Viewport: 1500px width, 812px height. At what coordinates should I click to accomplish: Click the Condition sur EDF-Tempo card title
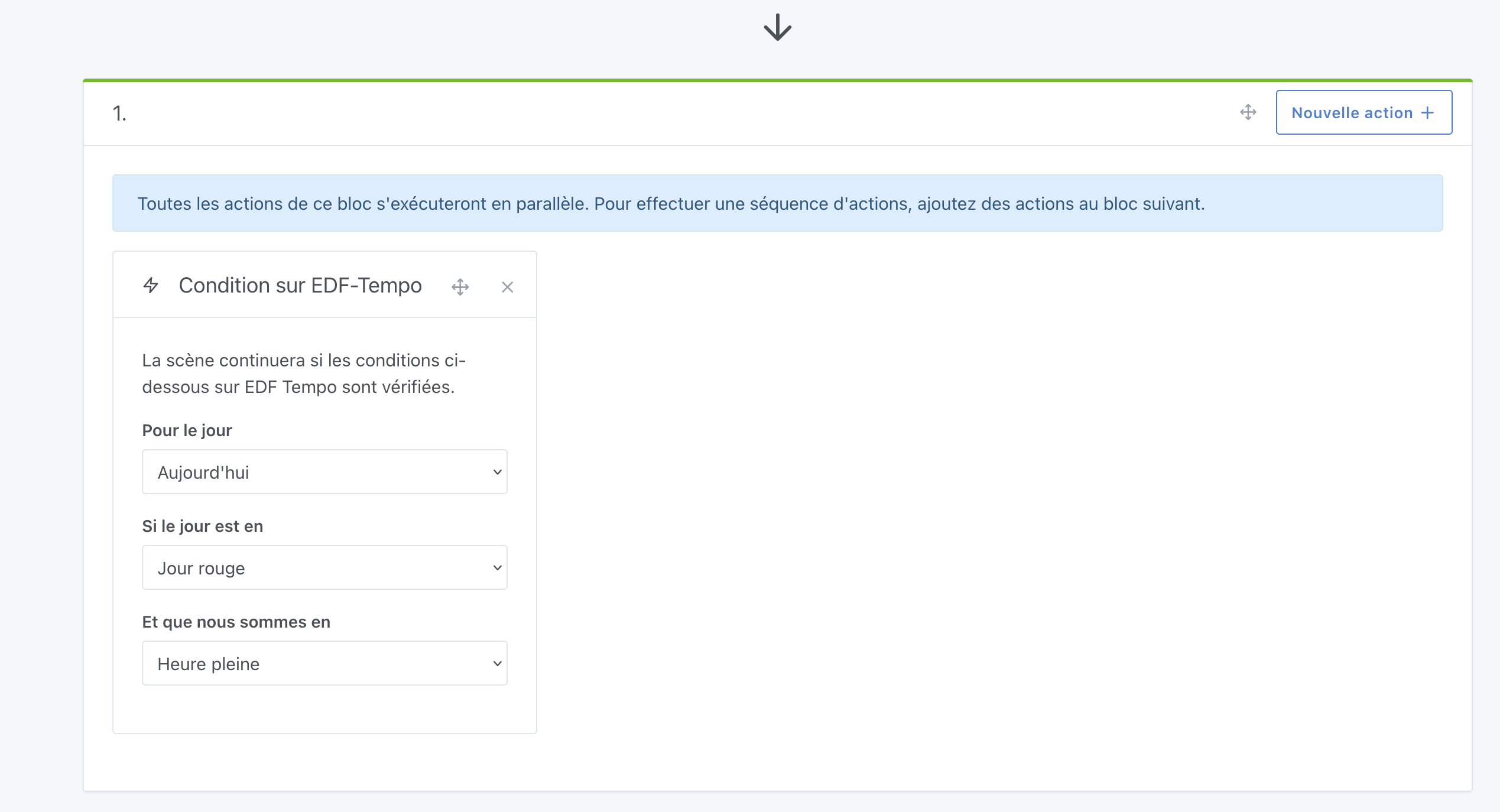click(300, 285)
